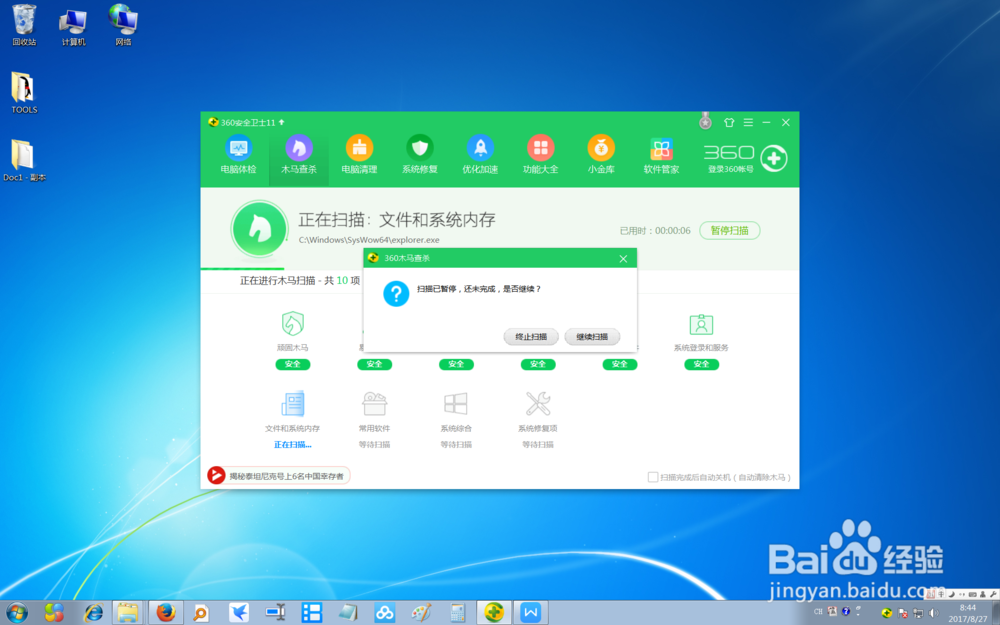This screenshot has height=625, width=1000.
Task: Click the 安全 badge under 系统登录和服务
Action: tap(702, 364)
